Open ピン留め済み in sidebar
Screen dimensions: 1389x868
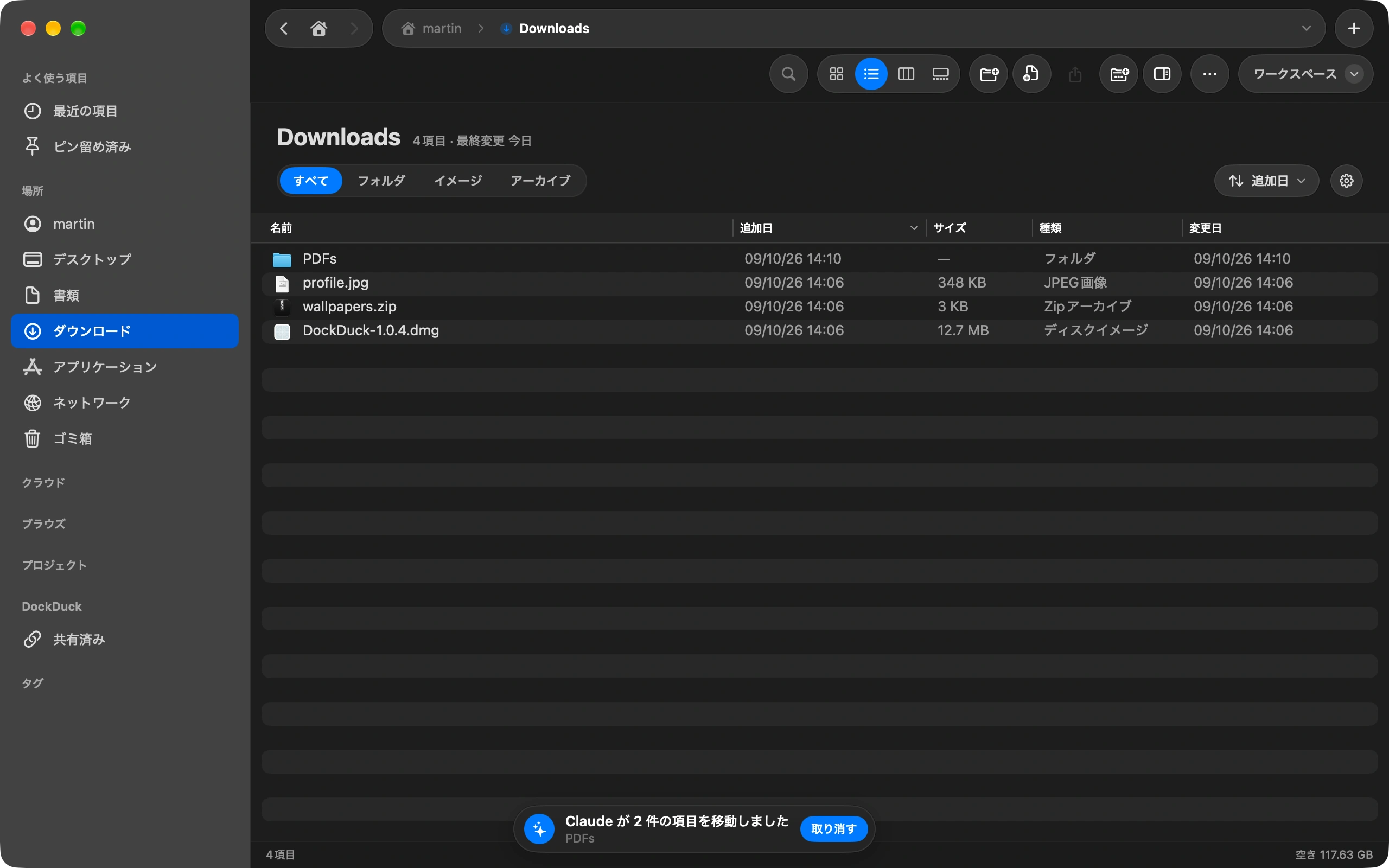[x=125, y=146]
